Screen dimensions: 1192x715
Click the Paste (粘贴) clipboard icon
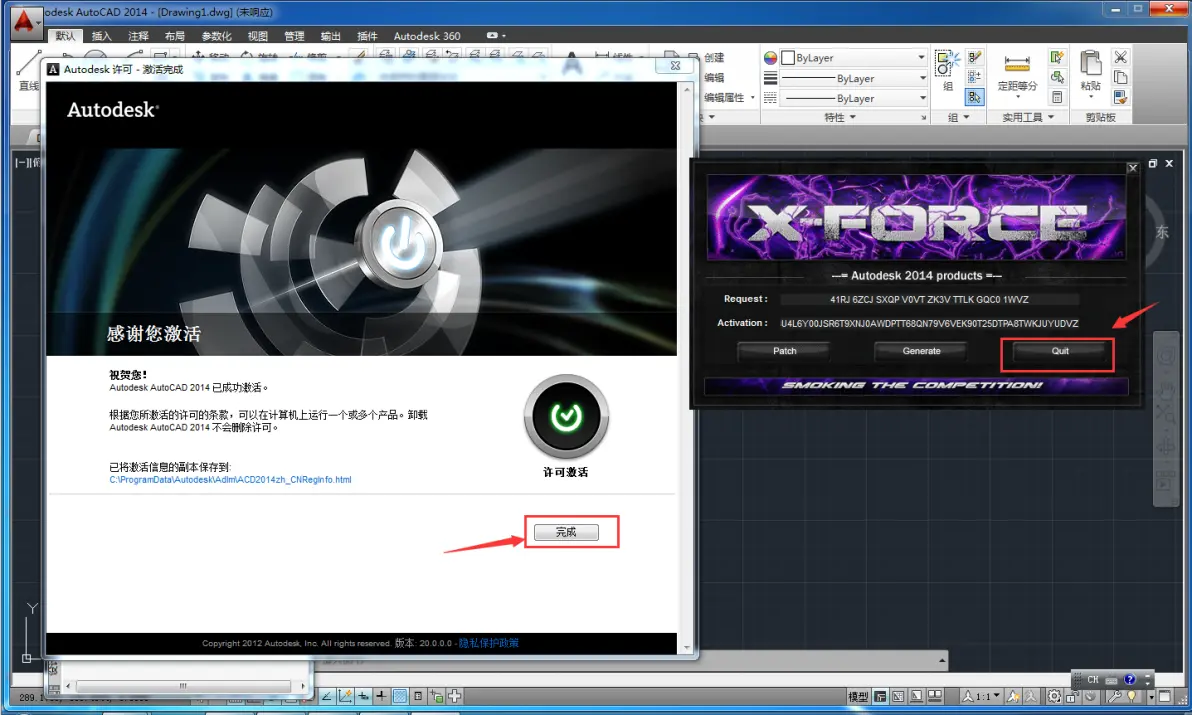(1091, 63)
